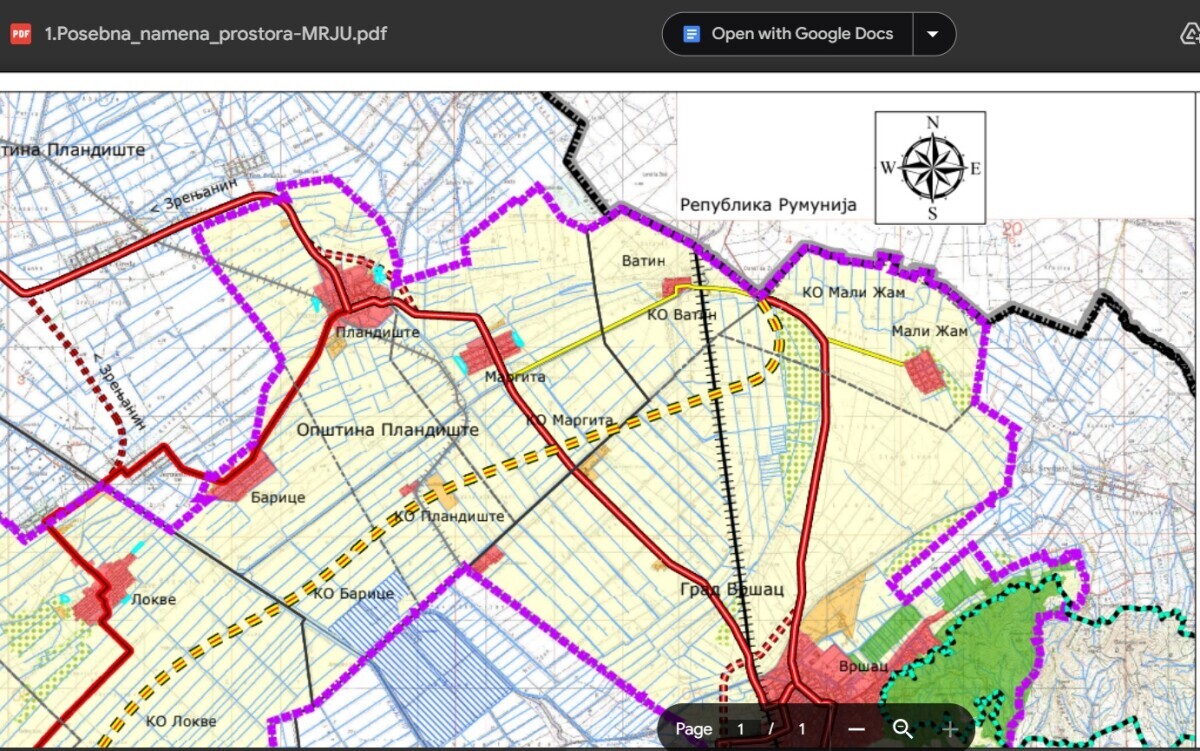Click the magnifier reset zoom icon
1200x751 pixels.
click(903, 729)
